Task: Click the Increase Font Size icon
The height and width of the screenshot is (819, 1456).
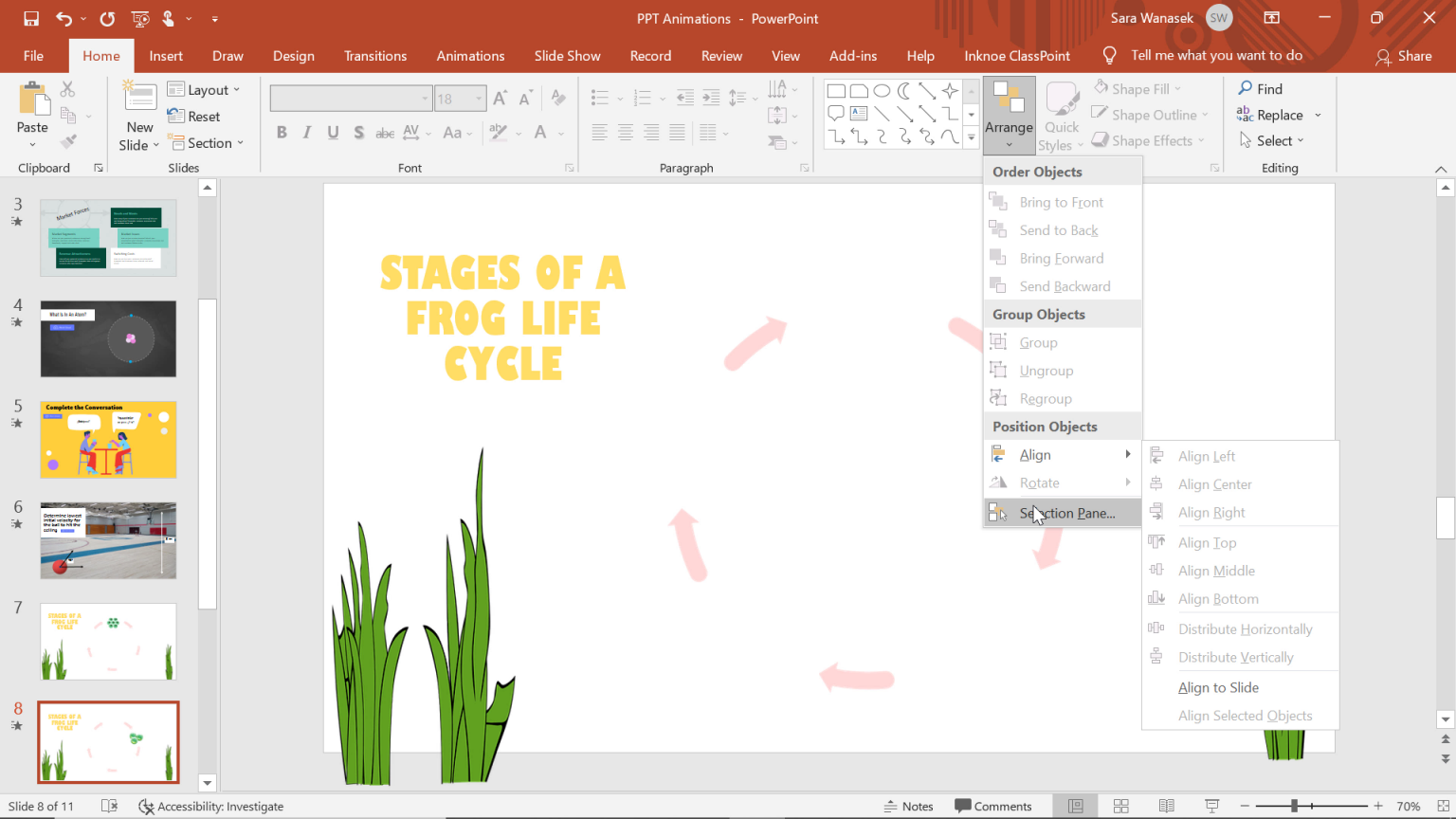Action: [500, 97]
